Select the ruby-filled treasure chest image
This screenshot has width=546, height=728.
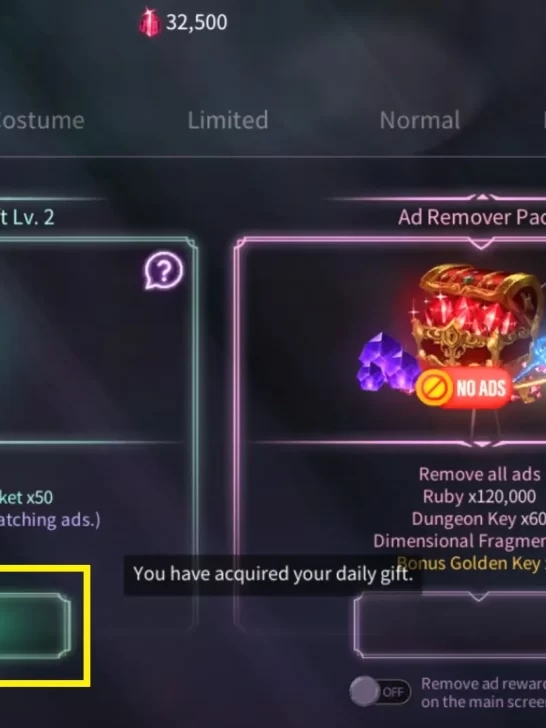(x=478, y=318)
